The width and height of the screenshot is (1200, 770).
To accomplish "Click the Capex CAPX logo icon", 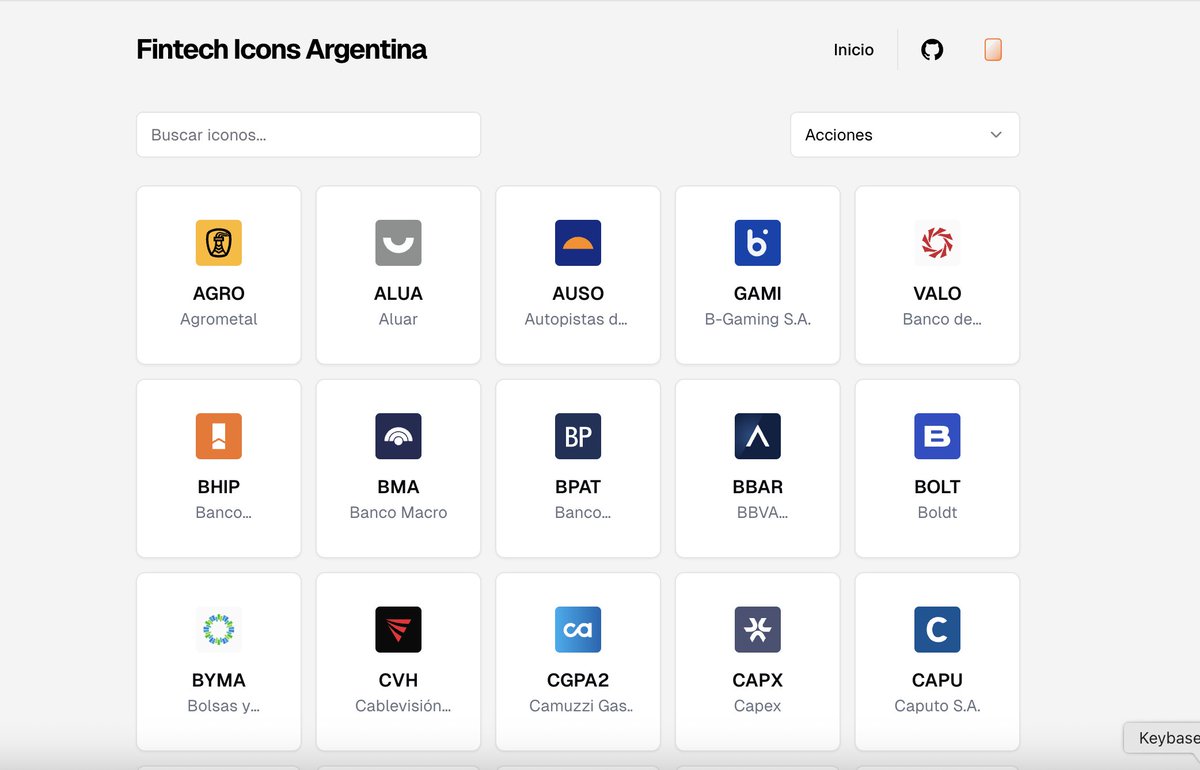I will 757,629.
